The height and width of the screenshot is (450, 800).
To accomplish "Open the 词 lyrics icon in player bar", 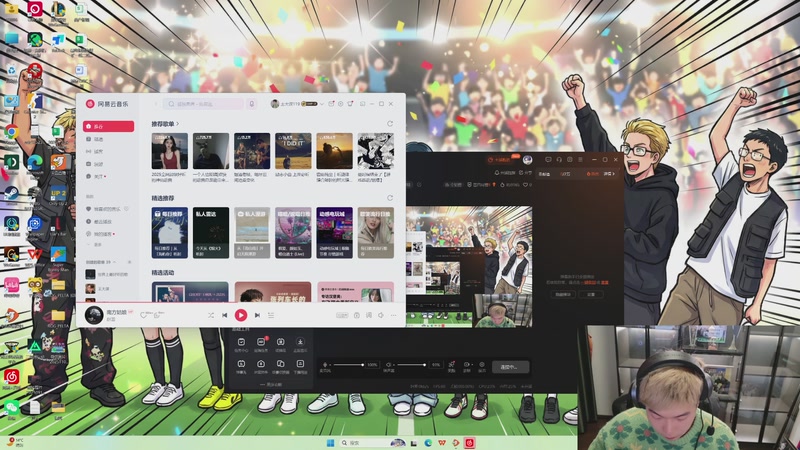I will (x=369, y=315).
